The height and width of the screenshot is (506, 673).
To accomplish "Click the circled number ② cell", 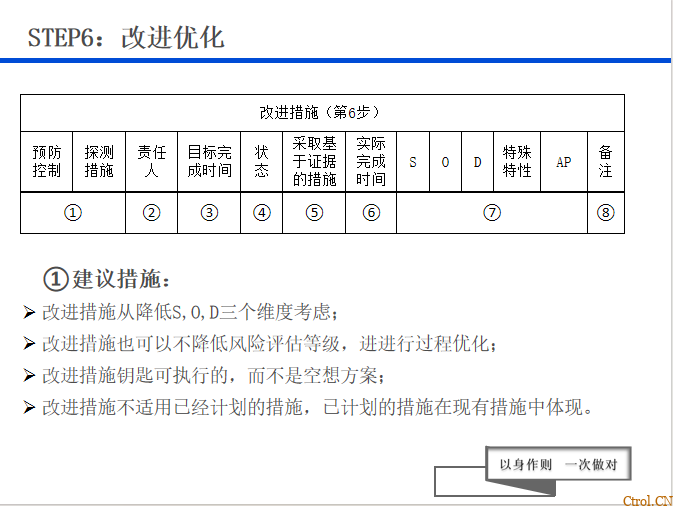I will click(151, 212).
